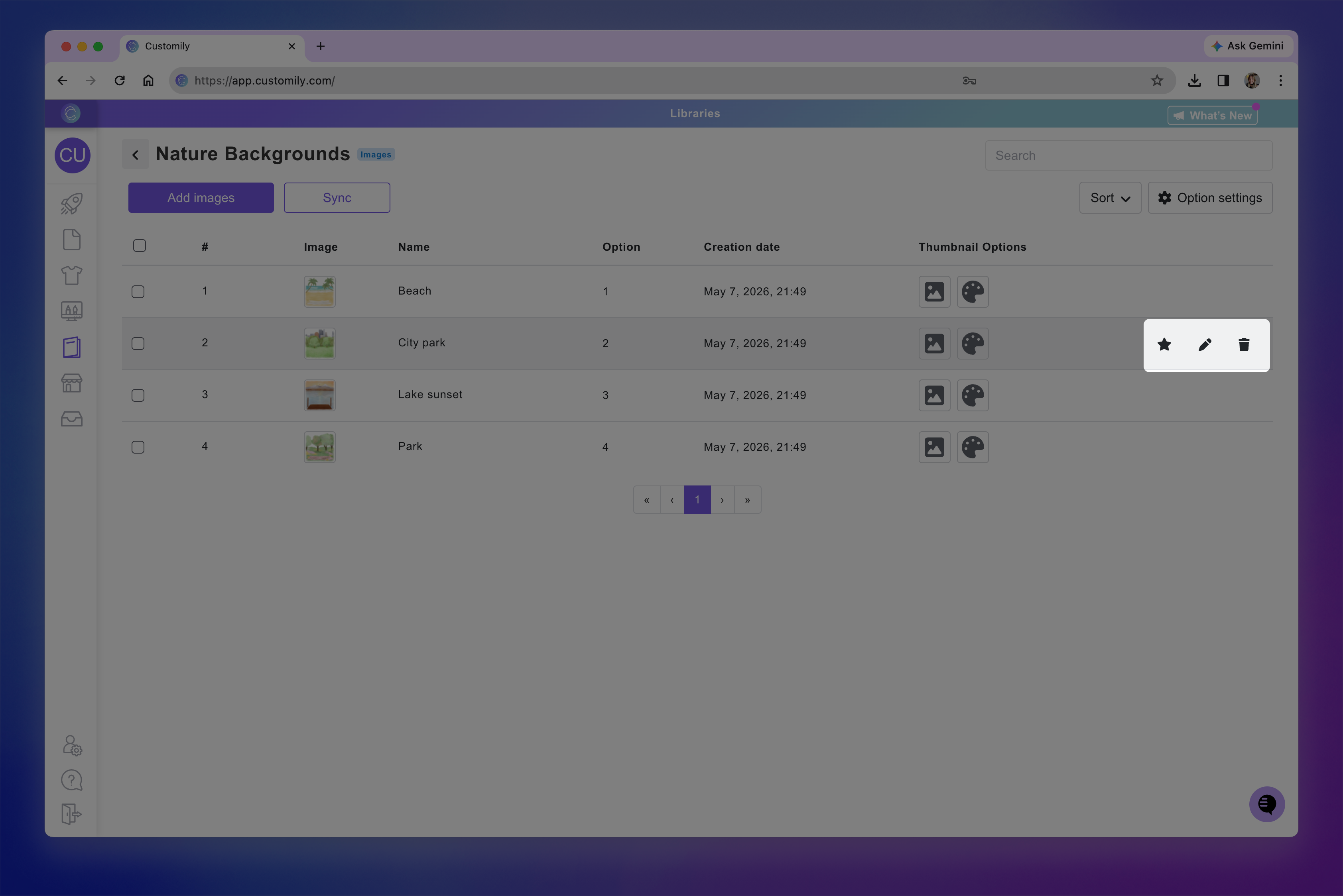
Task: Open the What's New announcements
Action: click(1212, 116)
